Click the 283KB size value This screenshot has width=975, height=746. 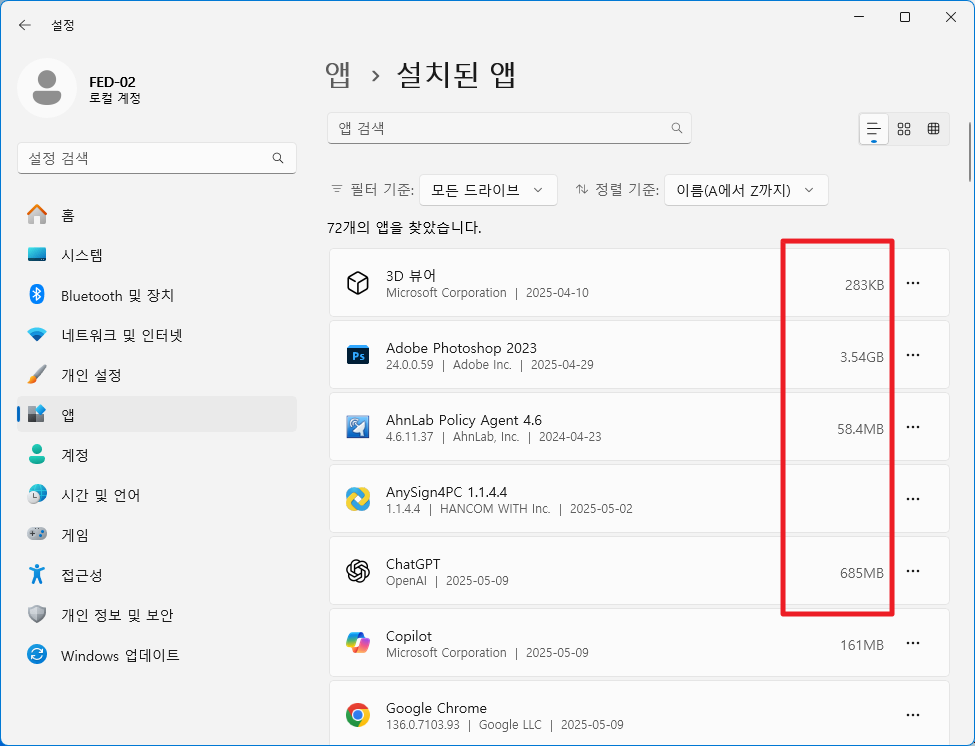point(864,285)
